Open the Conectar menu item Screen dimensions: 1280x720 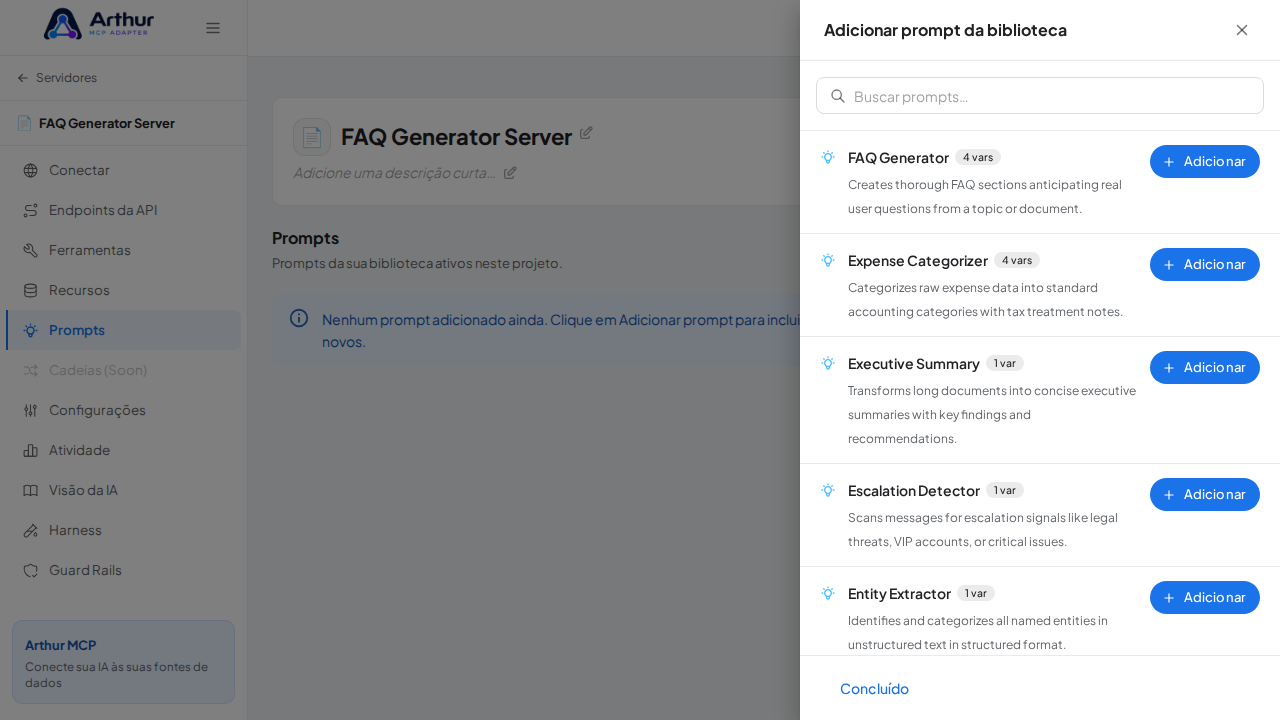coord(123,170)
